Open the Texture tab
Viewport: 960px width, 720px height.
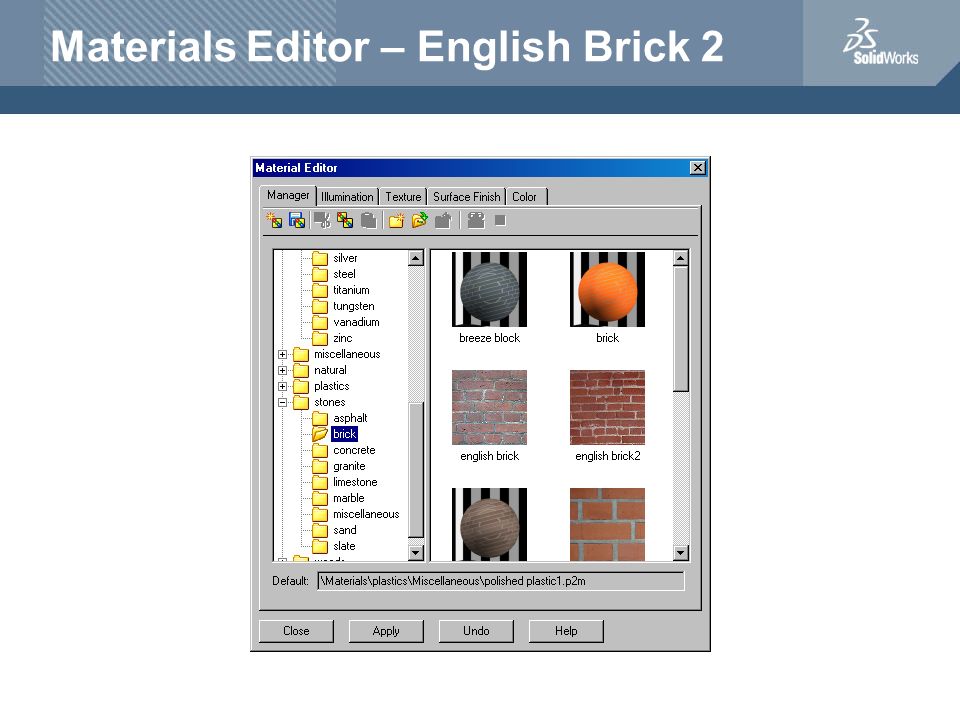403,197
